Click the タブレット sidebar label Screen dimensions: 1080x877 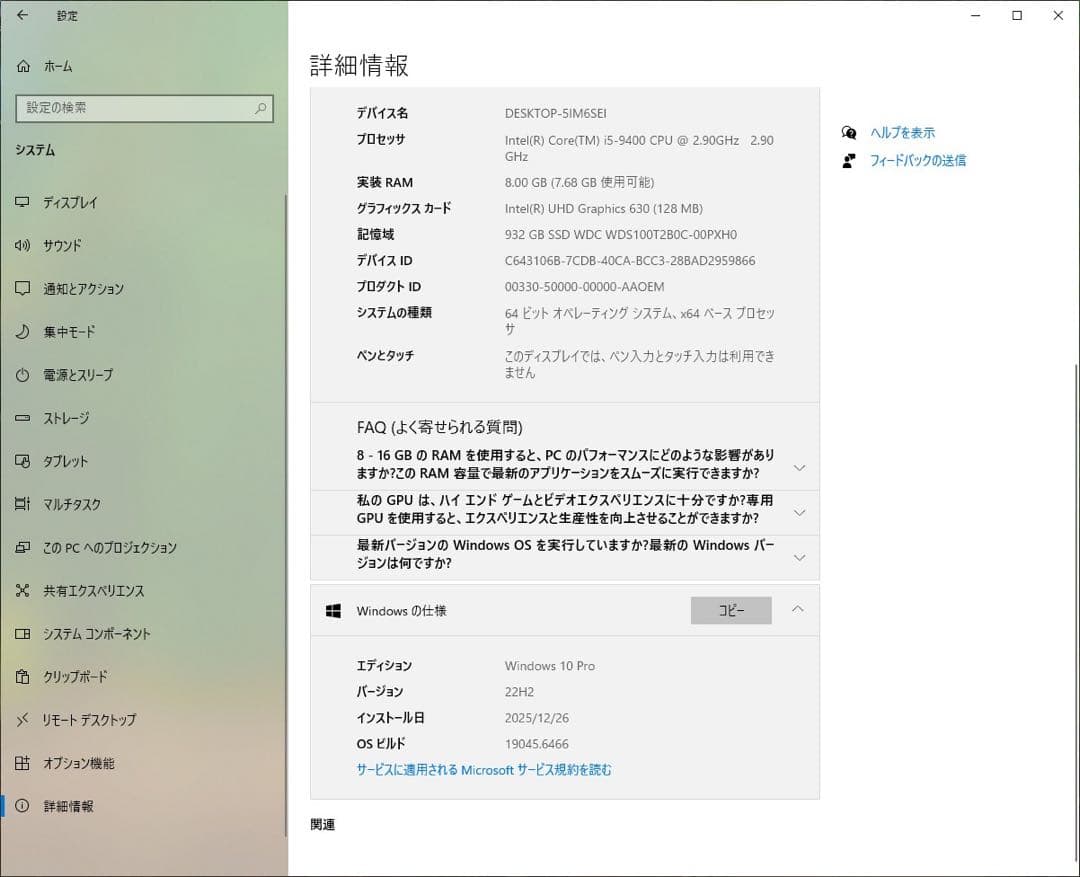coord(65,462)
